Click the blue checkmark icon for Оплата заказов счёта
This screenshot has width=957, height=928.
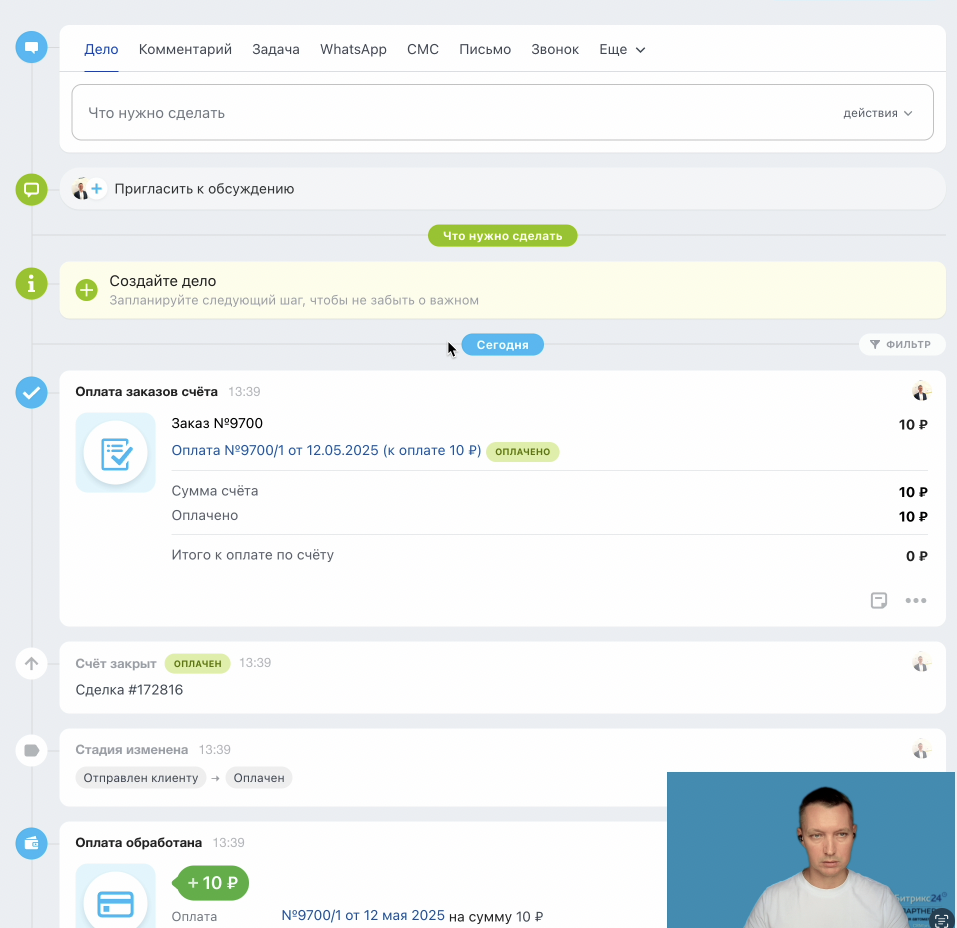[31, 393]
